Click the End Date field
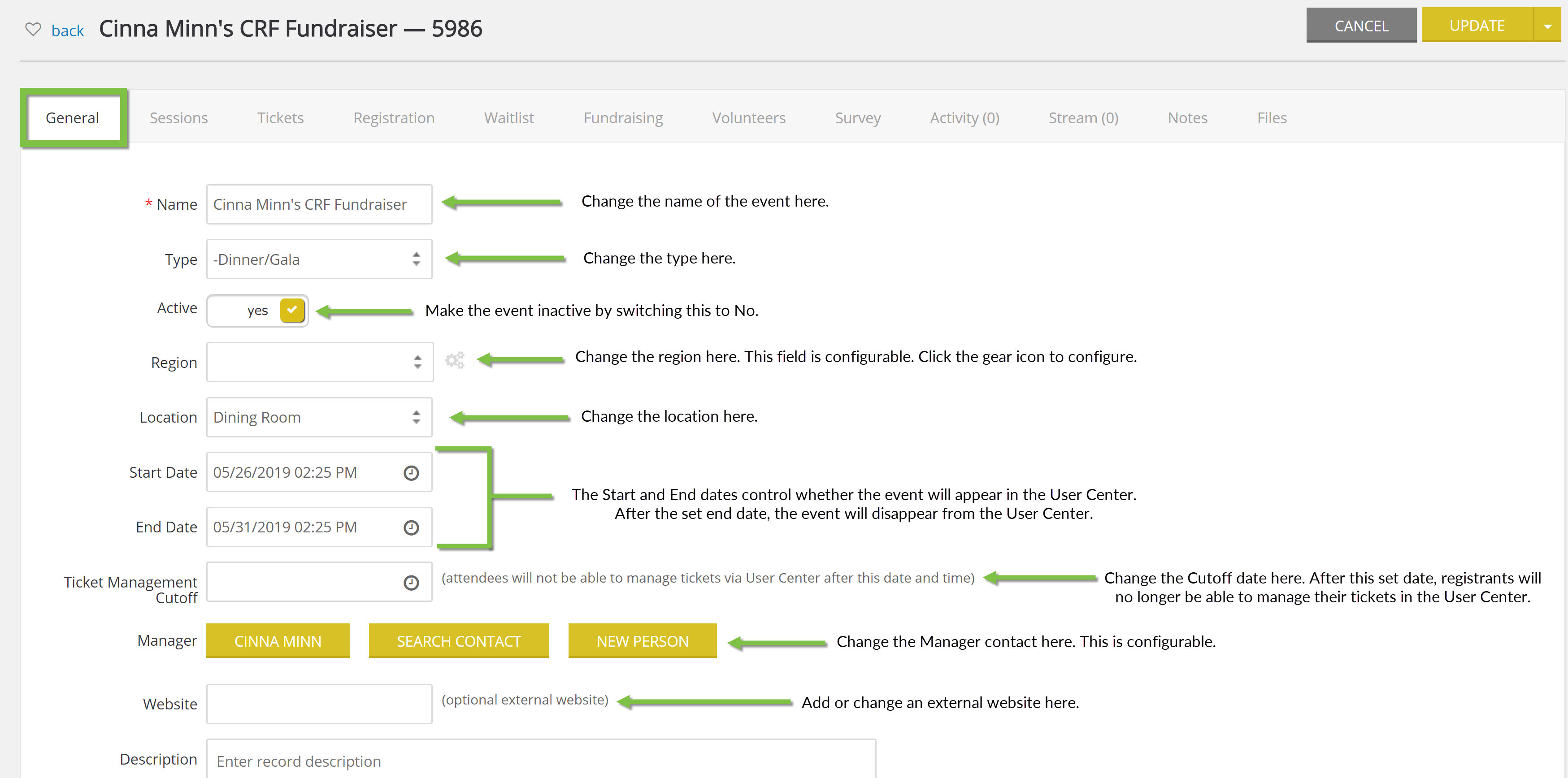Screen dimensions: 1568x778 point(320,527)
